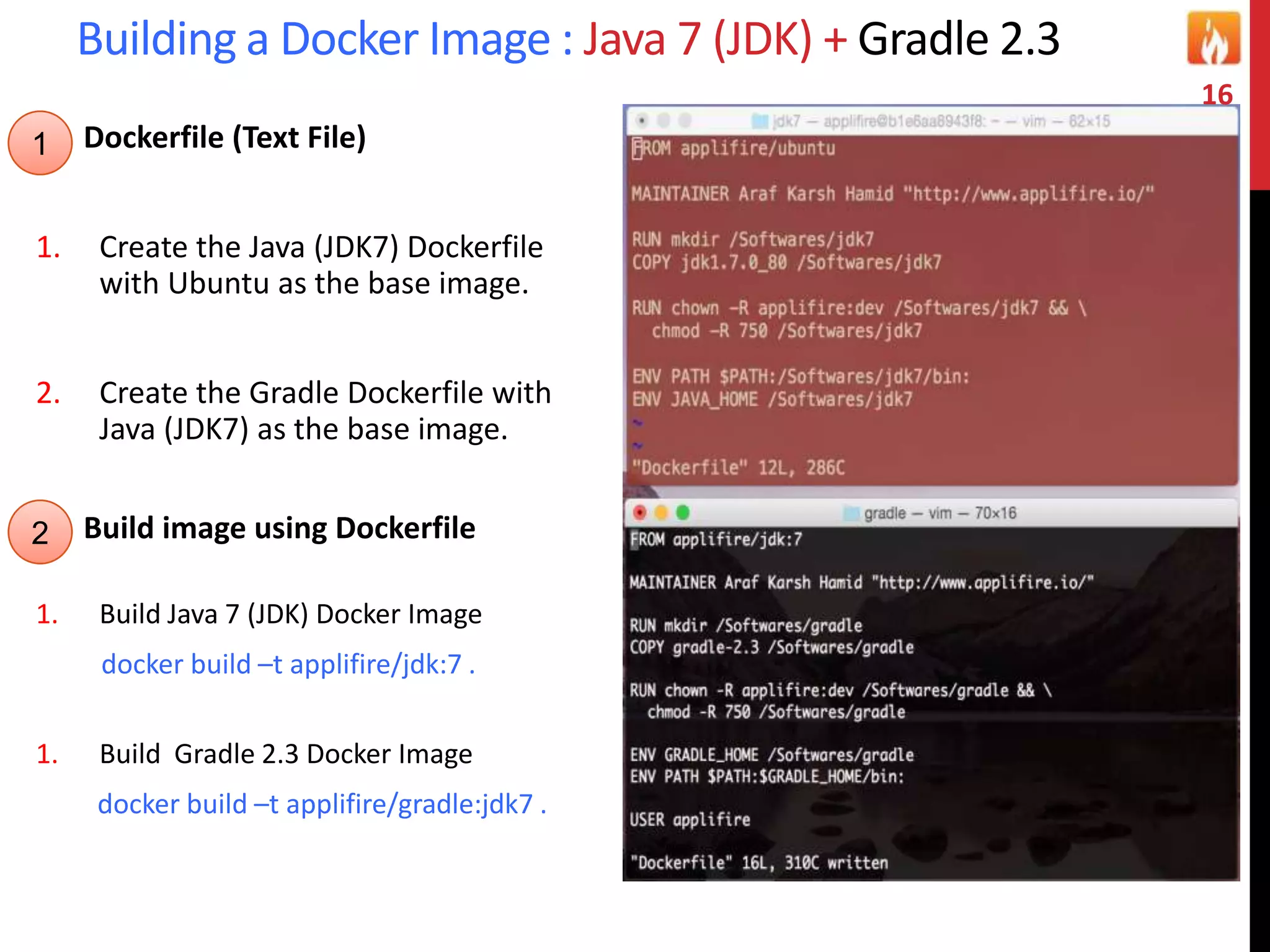The width and height of the screenshot is (1270, 952).
Task: Click the red close dot of gradle vim window
Action: pos(640,513)
